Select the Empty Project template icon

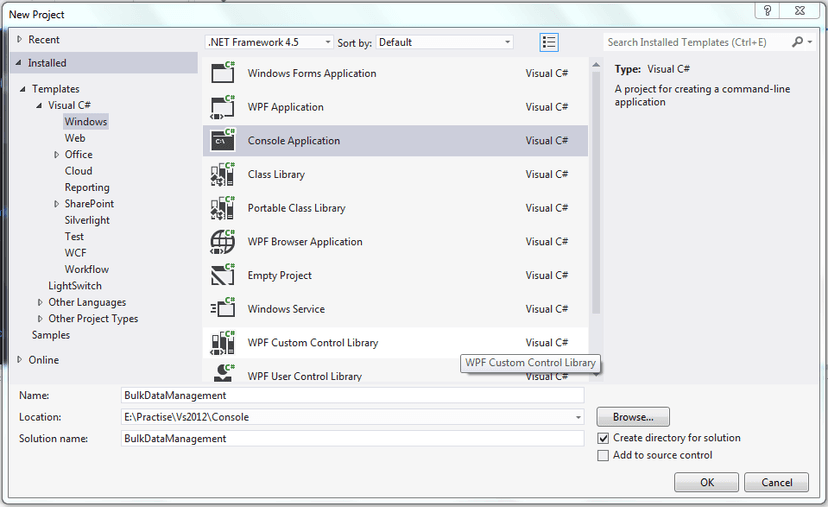(x=223, y=275)
